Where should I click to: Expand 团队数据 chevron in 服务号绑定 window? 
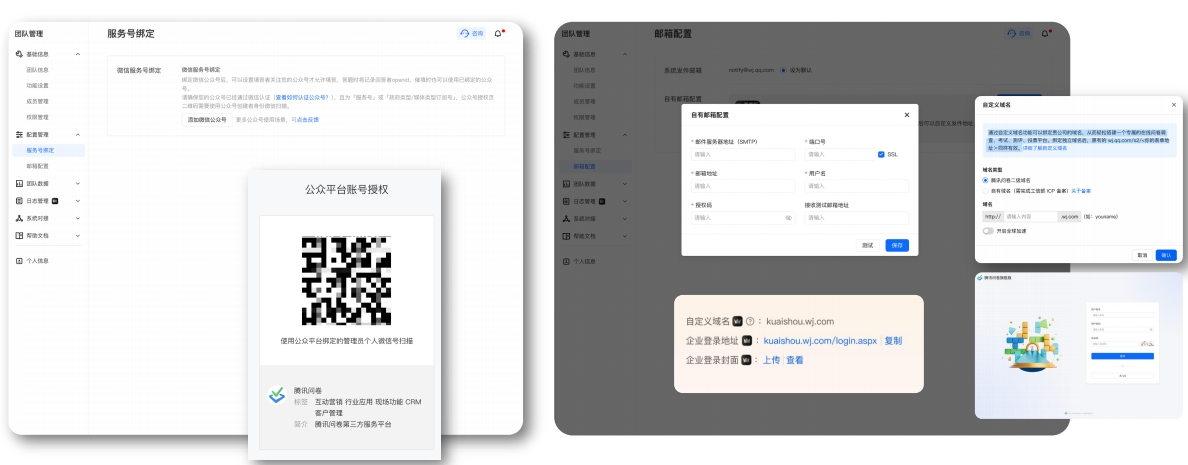[77, 183]
